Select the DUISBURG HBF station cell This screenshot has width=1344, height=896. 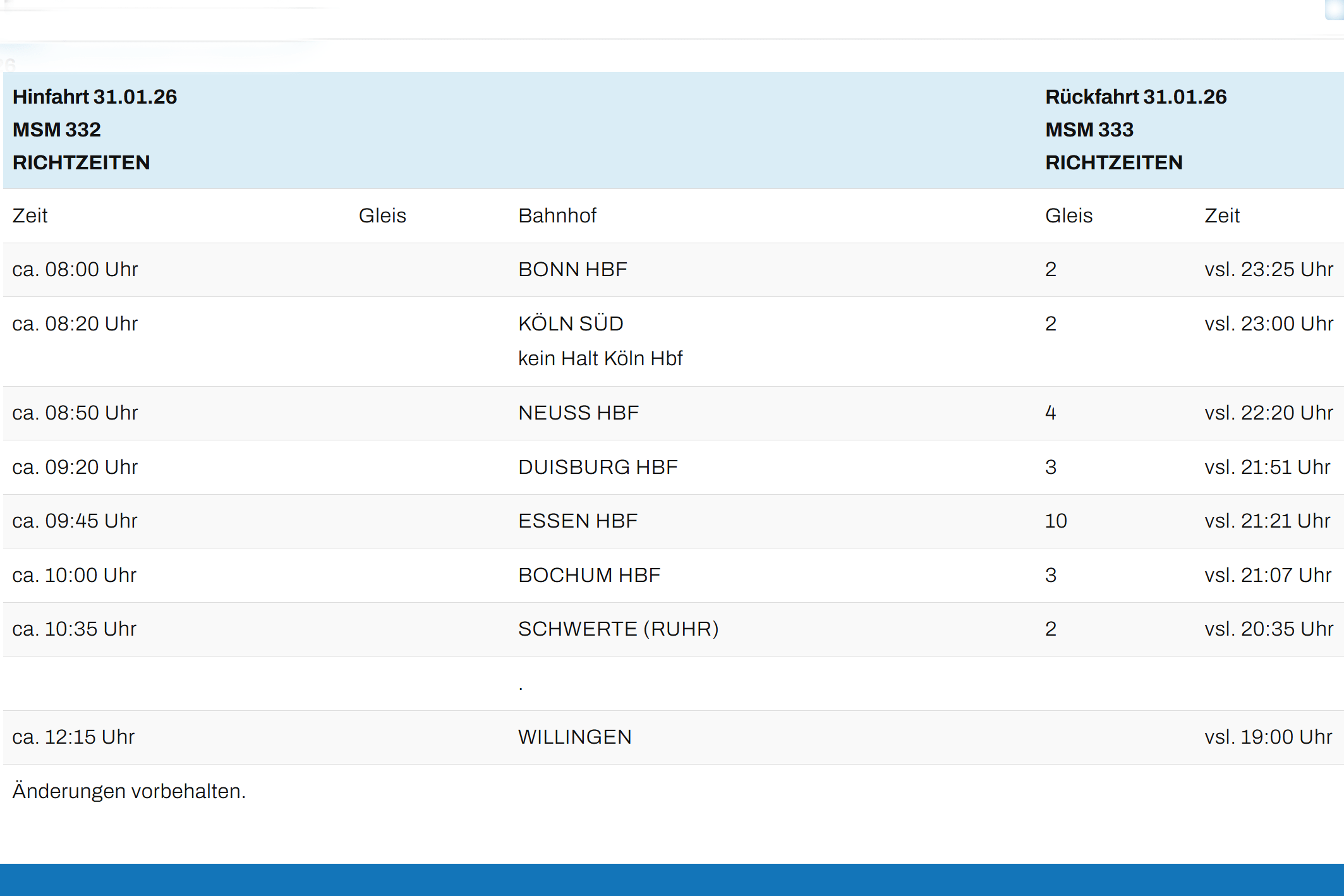click(598, 467)
